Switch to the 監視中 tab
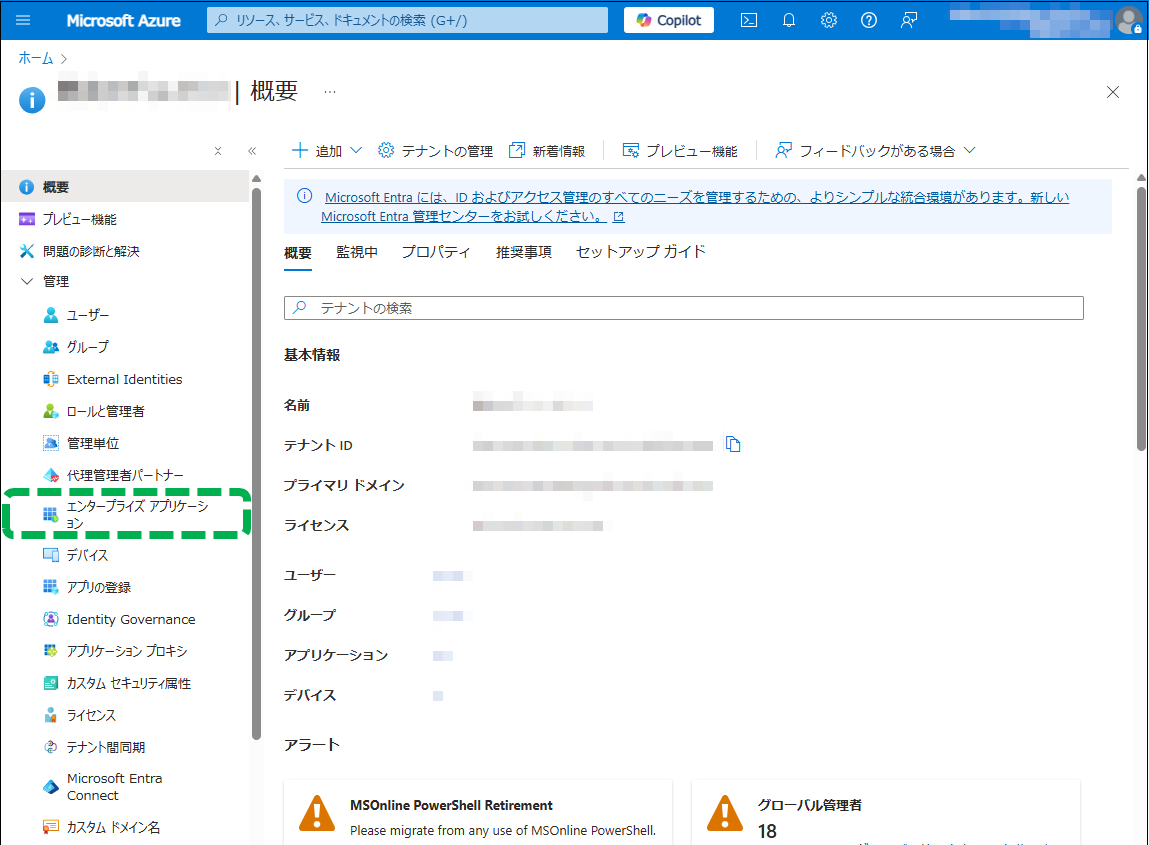 click(357, 252)
